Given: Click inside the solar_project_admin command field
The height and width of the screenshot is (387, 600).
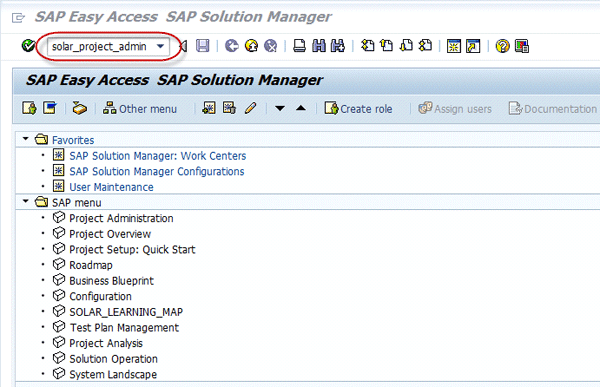Looking at the screenshot, I should pyautogui.click(x=102, y=46).
